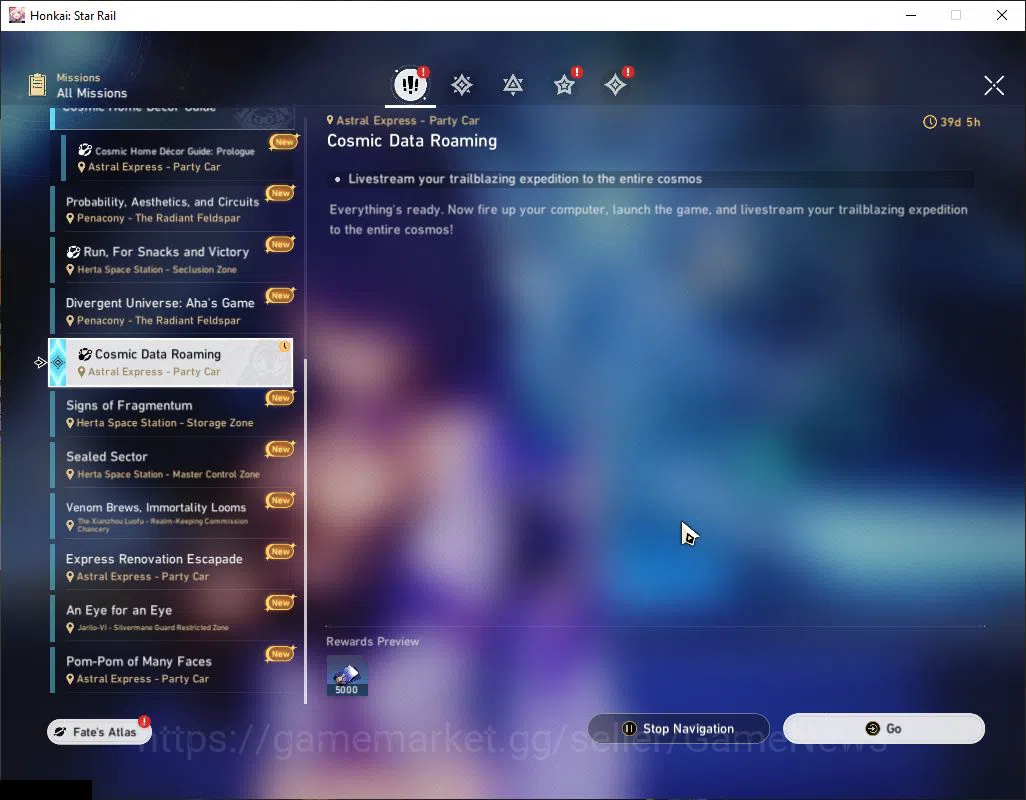Select Express Renovation Escapade mission
Screen dimensions: 1026x800
point(172,567)
